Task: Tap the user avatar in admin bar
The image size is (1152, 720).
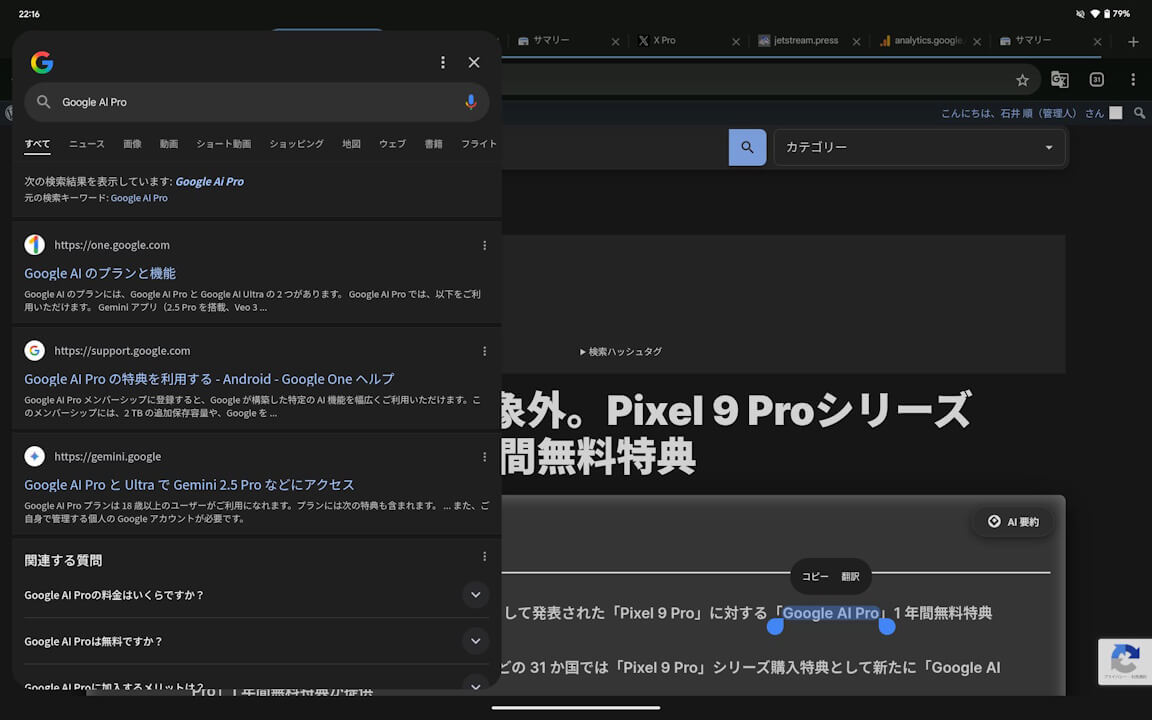Action: tap(1116, 113)
